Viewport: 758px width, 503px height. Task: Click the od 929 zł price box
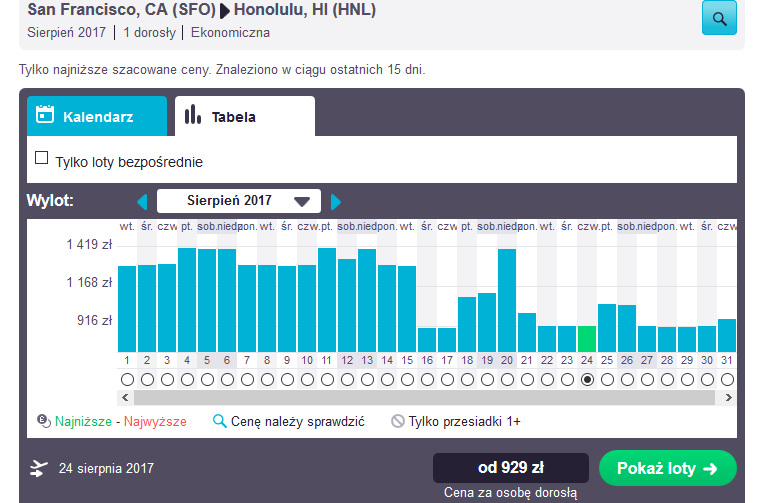click(511, 468)
